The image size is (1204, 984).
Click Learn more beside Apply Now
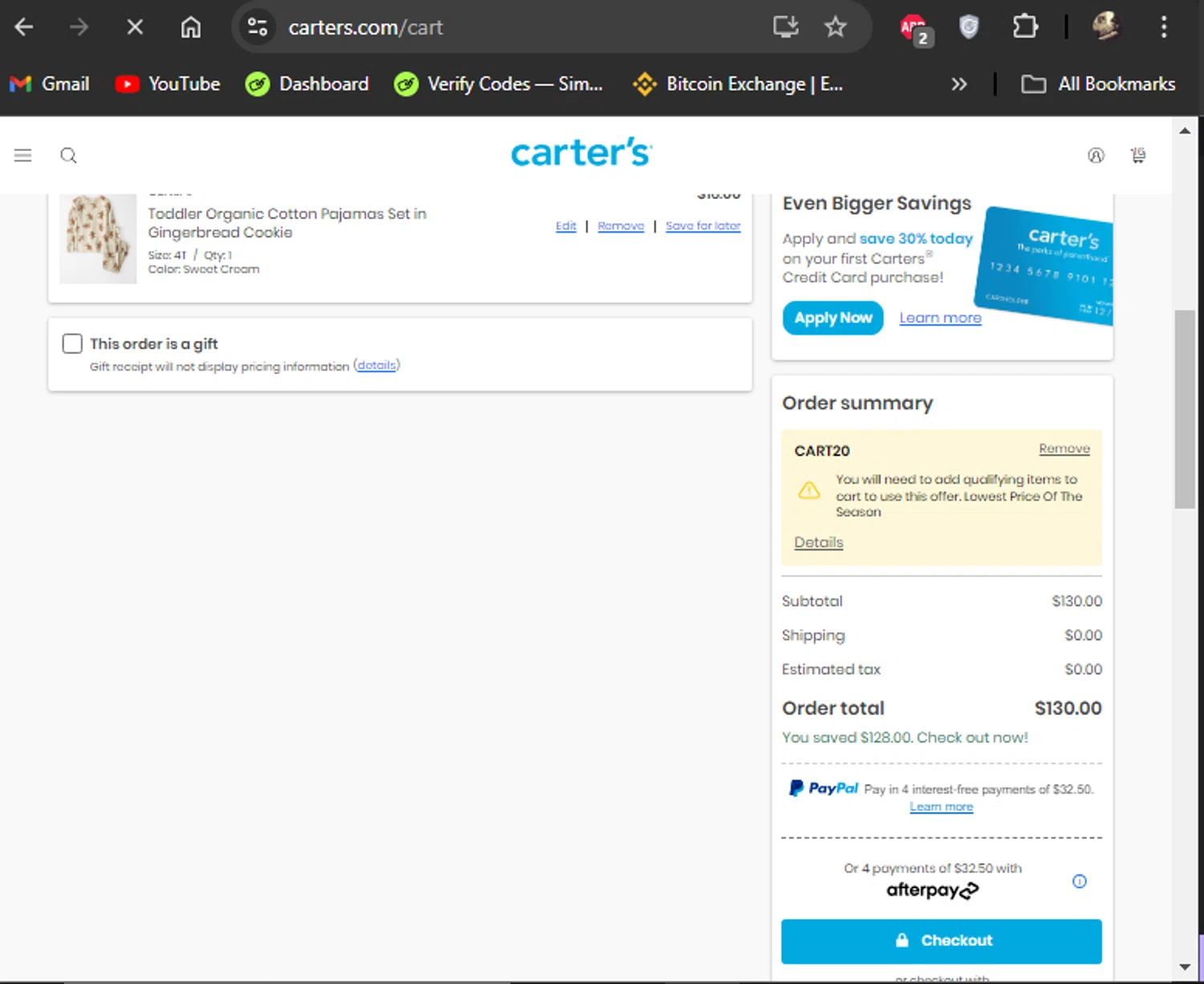pyautogui.click(x=940, y=318)
